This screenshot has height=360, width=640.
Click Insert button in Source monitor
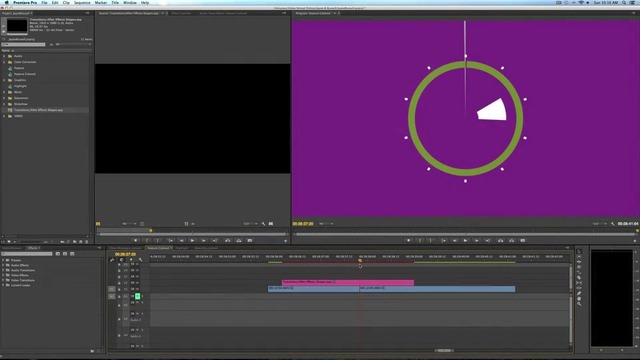[228, 240]
